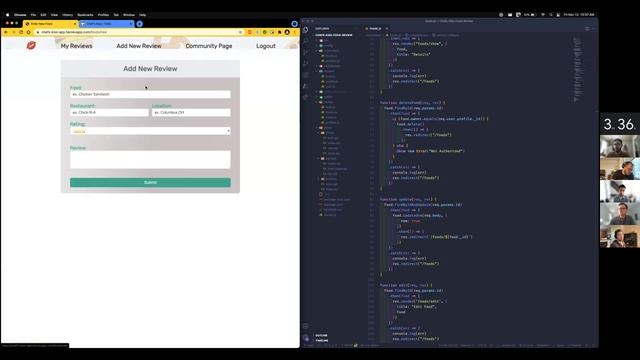Click the 'function edit' line

[x=406, y=285]
